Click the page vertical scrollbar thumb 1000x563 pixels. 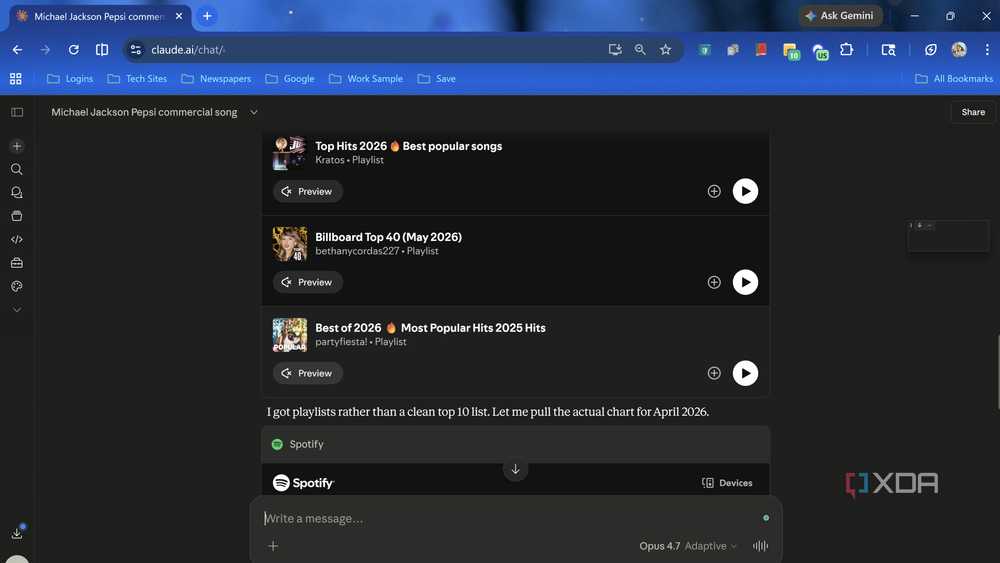tap(997, 372)
